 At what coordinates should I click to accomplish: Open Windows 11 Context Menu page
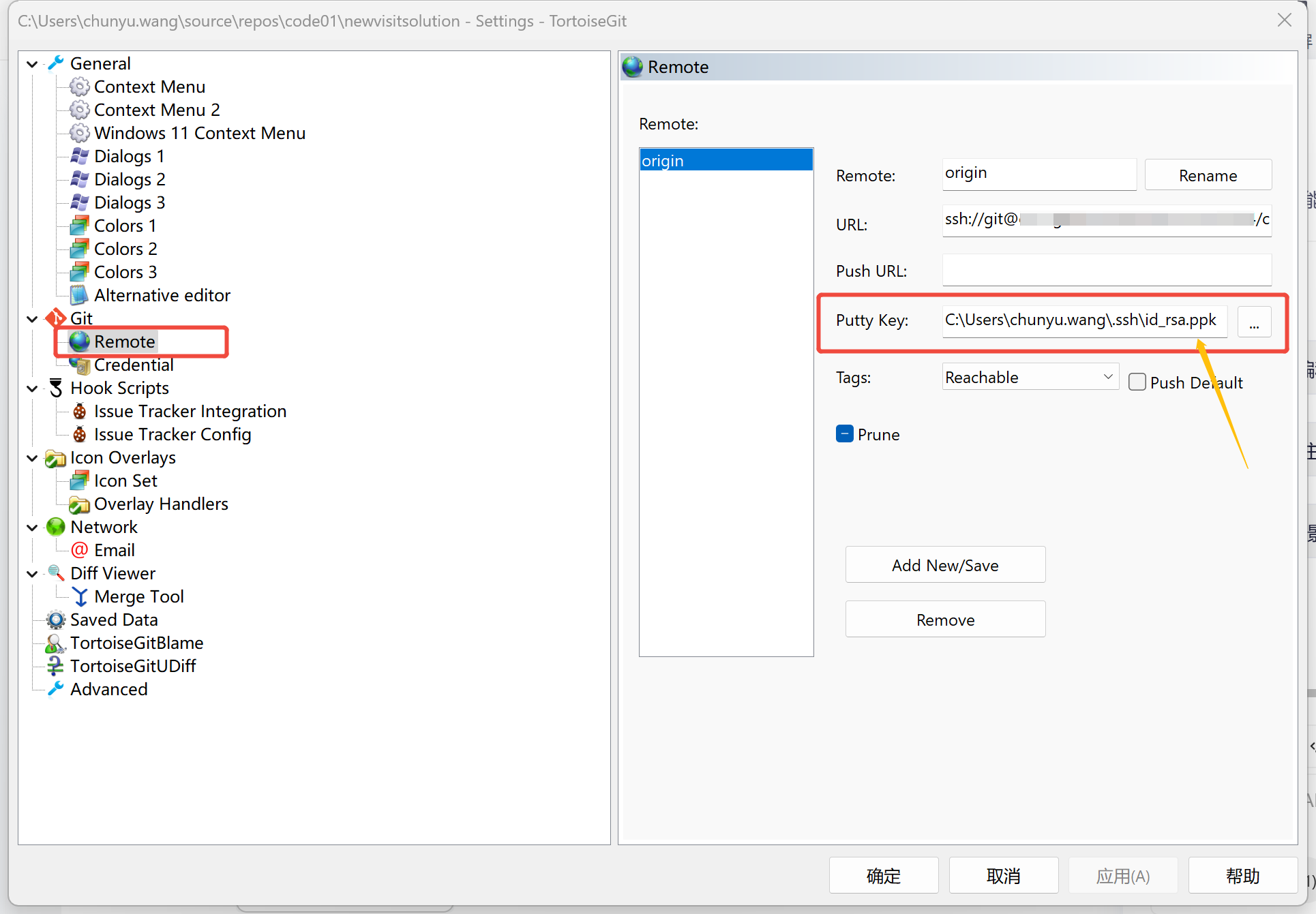tap(200, 133)
